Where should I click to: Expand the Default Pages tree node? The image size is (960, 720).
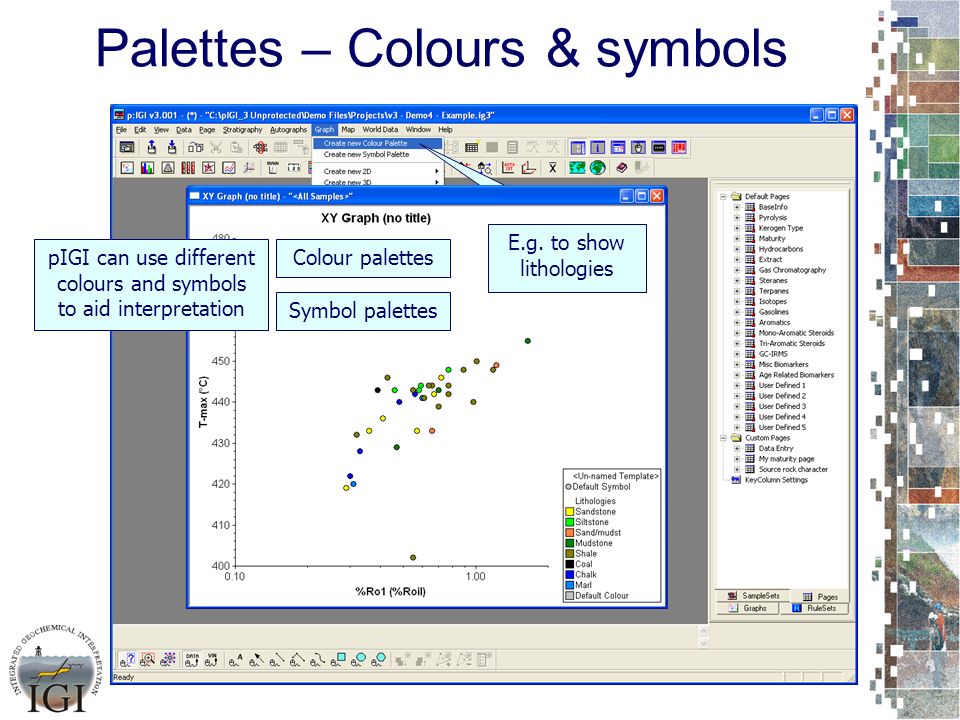(723, 197)
